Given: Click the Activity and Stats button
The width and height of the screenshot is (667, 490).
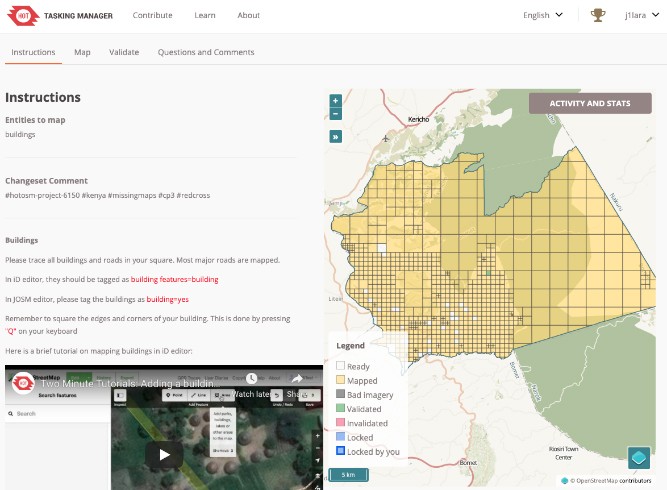Looking at the screenshot, I should (x=588, y=103).
